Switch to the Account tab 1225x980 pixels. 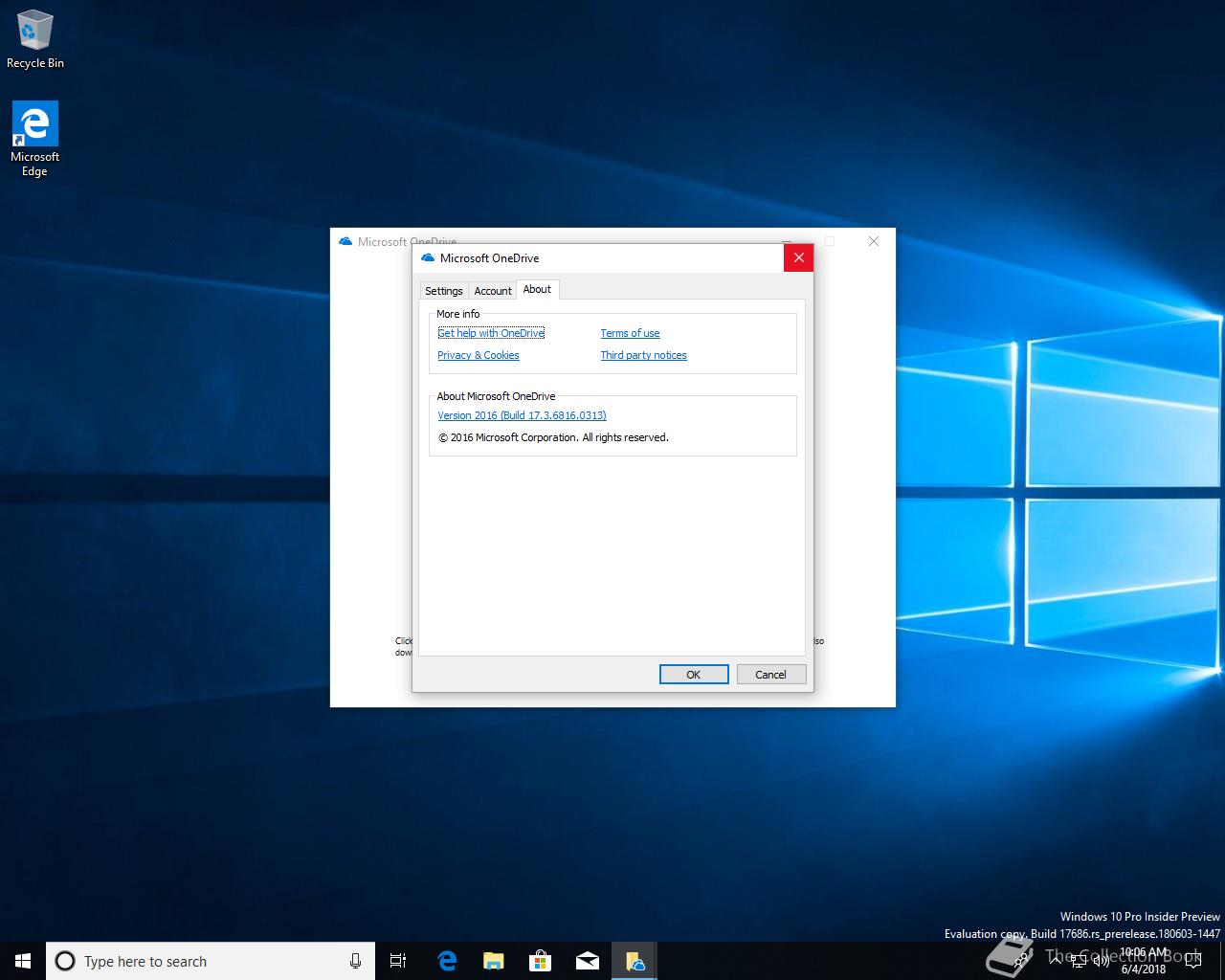tap(493, 291)
